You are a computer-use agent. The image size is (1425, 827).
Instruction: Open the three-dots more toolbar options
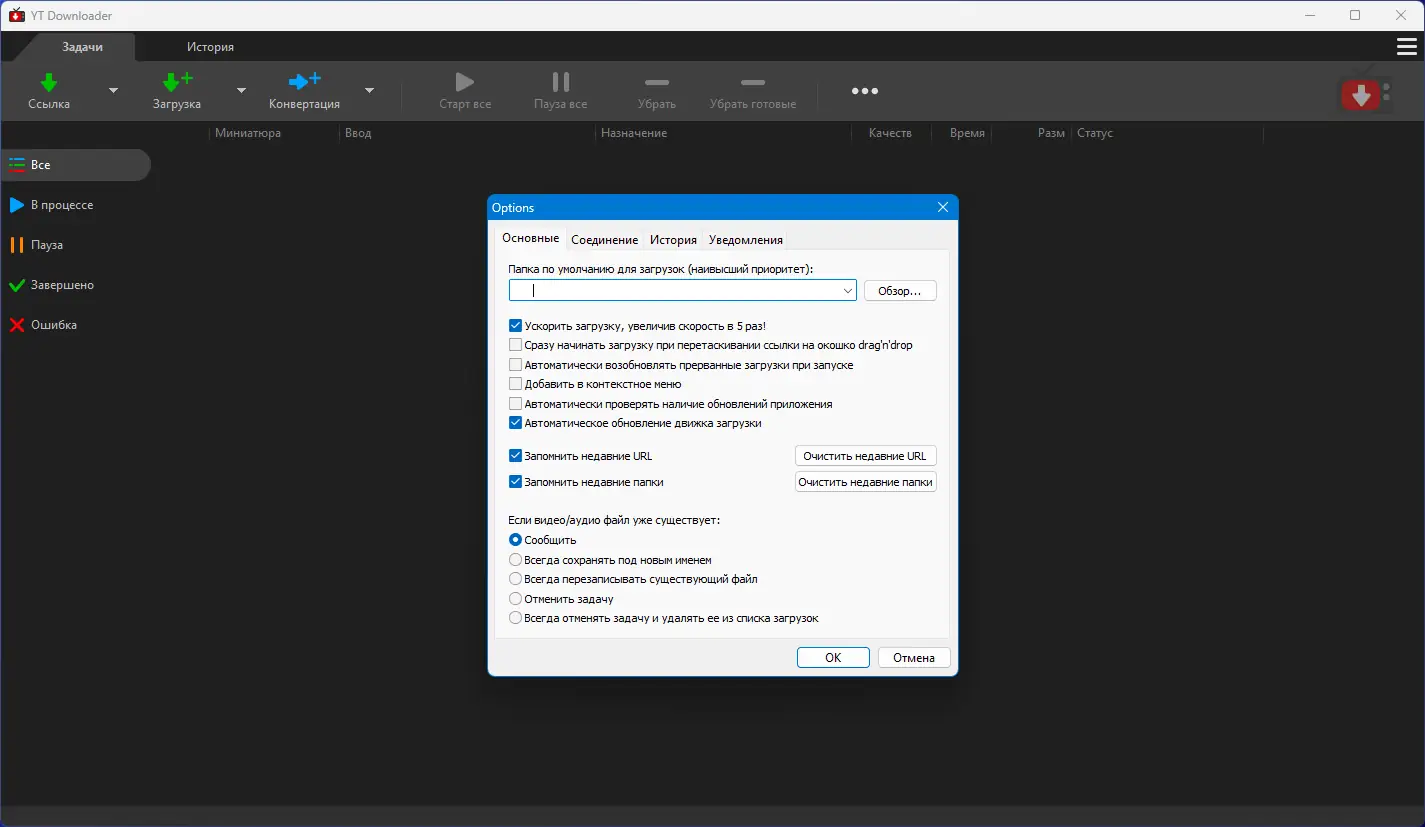click(x=865, y=91)
